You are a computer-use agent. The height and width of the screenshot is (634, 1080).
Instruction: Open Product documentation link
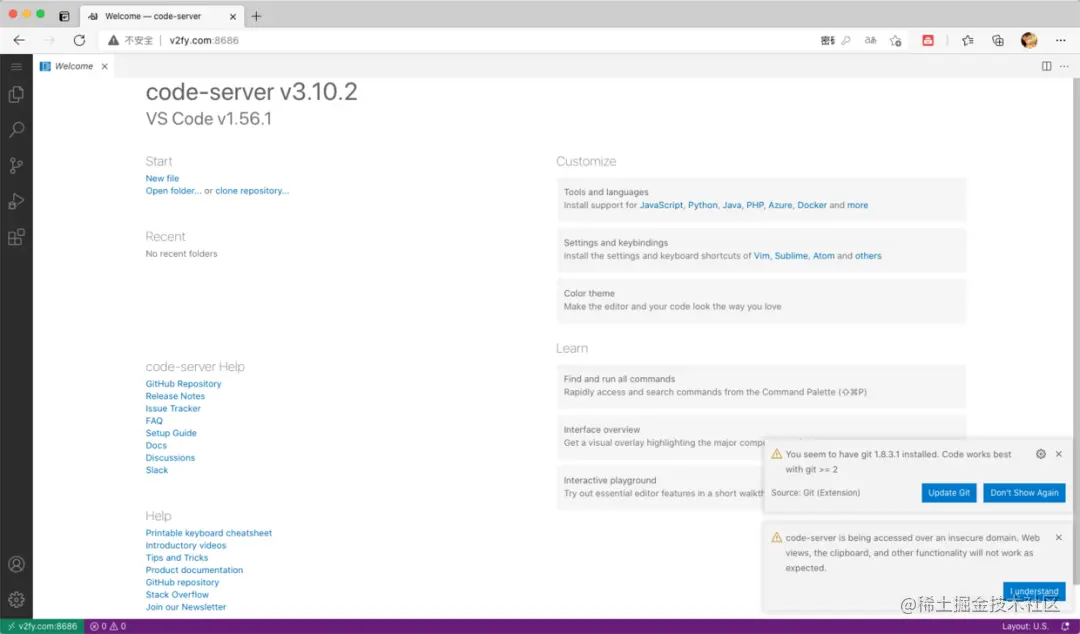pos(194,571)
